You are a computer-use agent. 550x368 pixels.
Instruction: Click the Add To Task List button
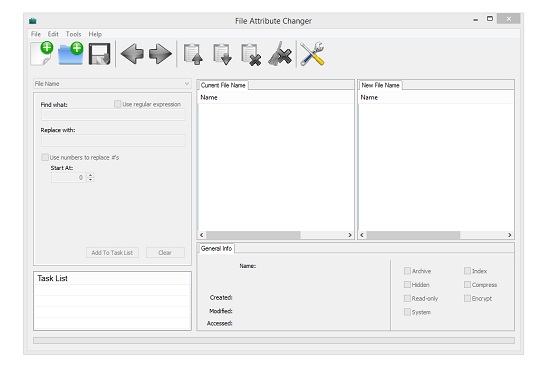tap(112, 253)
